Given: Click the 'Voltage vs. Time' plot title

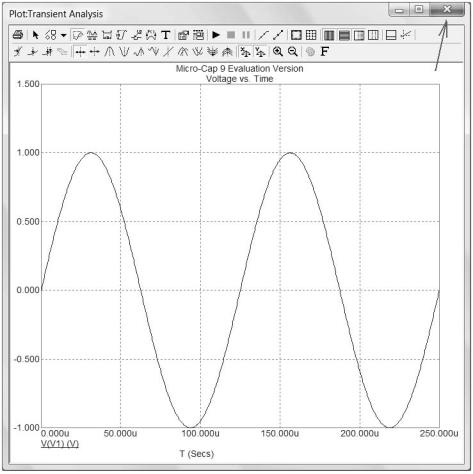Looking at the screenshot, I should pyautogui.click(x=239, y=79).
